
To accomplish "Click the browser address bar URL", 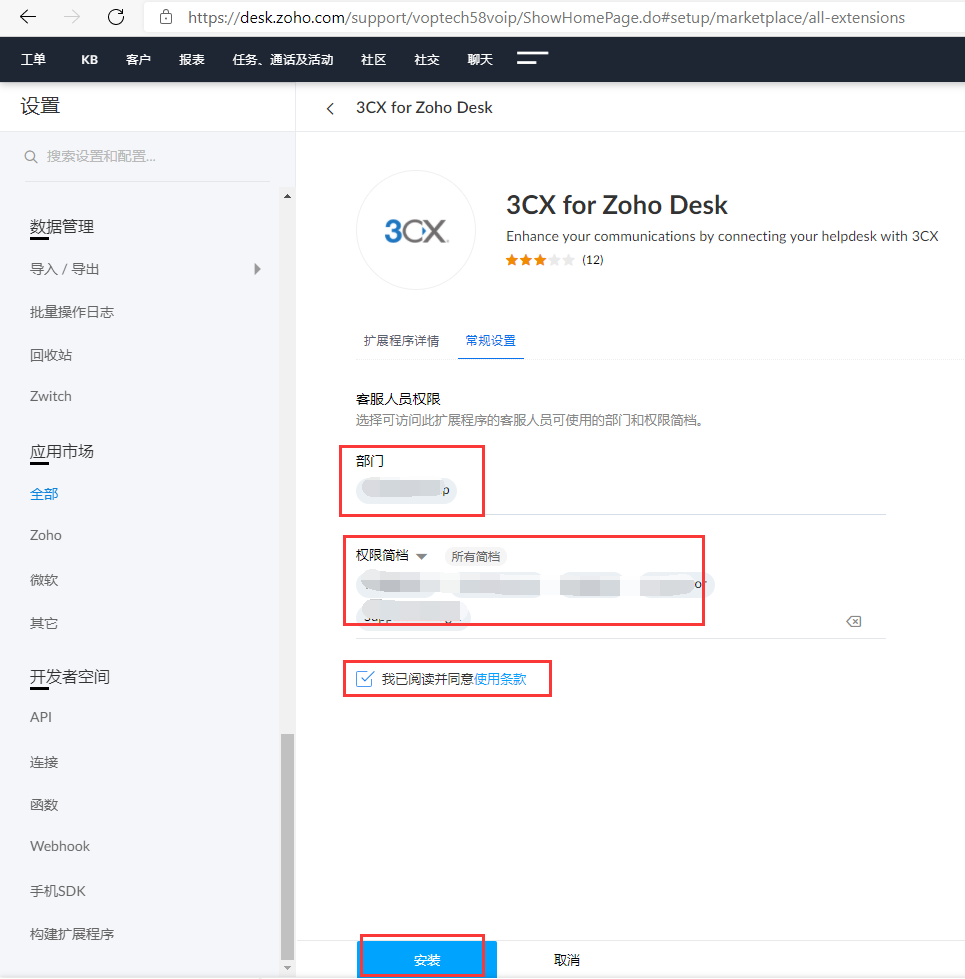I will [x=546, y=17].
